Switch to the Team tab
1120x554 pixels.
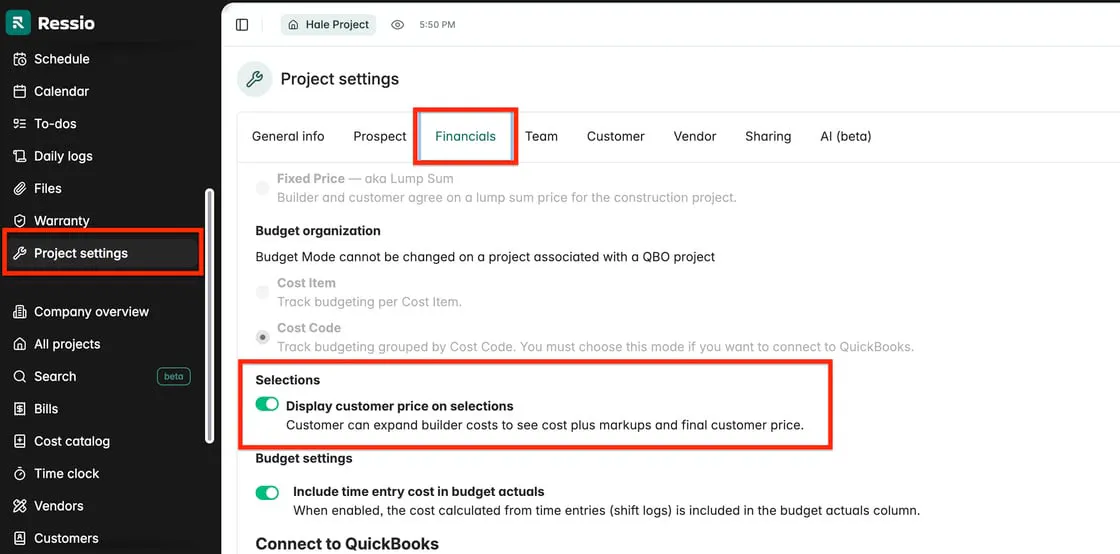coord(541,136)
